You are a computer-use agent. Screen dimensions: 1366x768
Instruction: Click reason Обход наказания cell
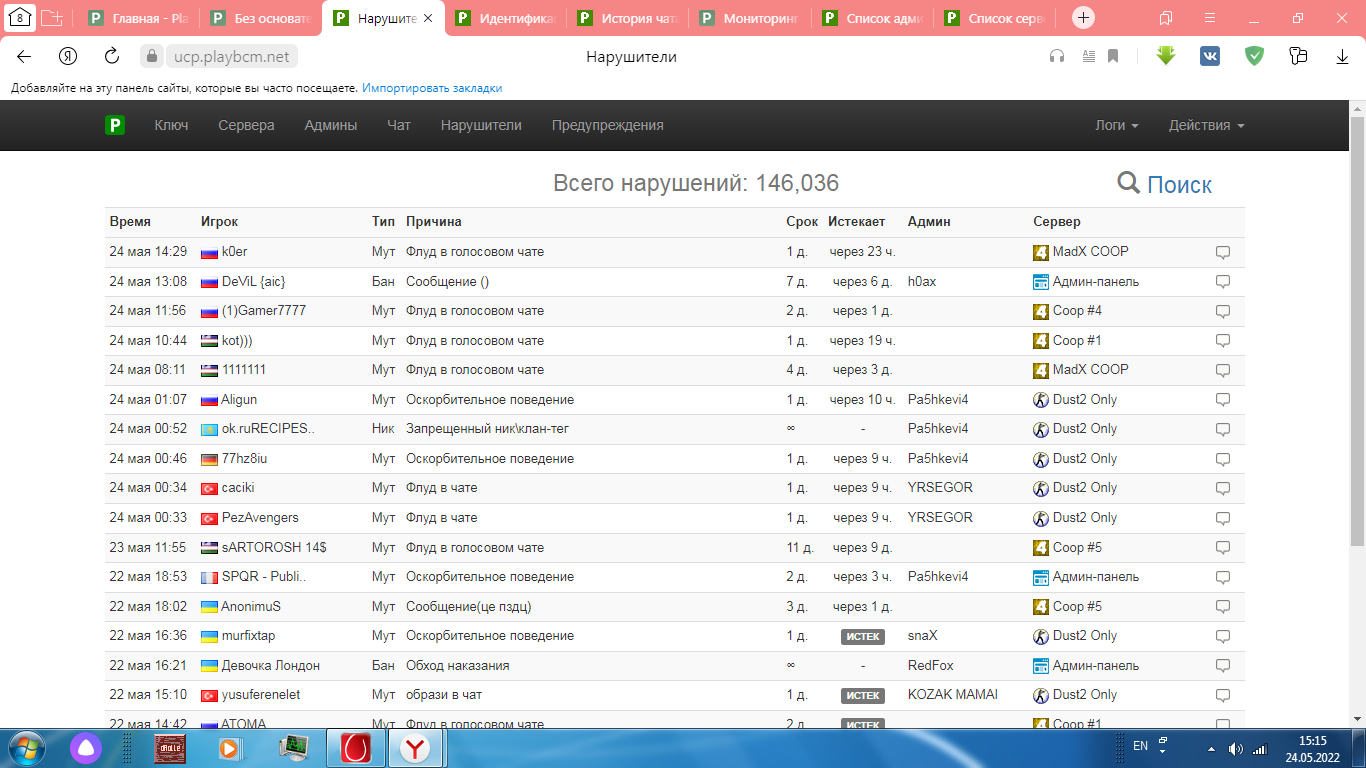point(458,666)
